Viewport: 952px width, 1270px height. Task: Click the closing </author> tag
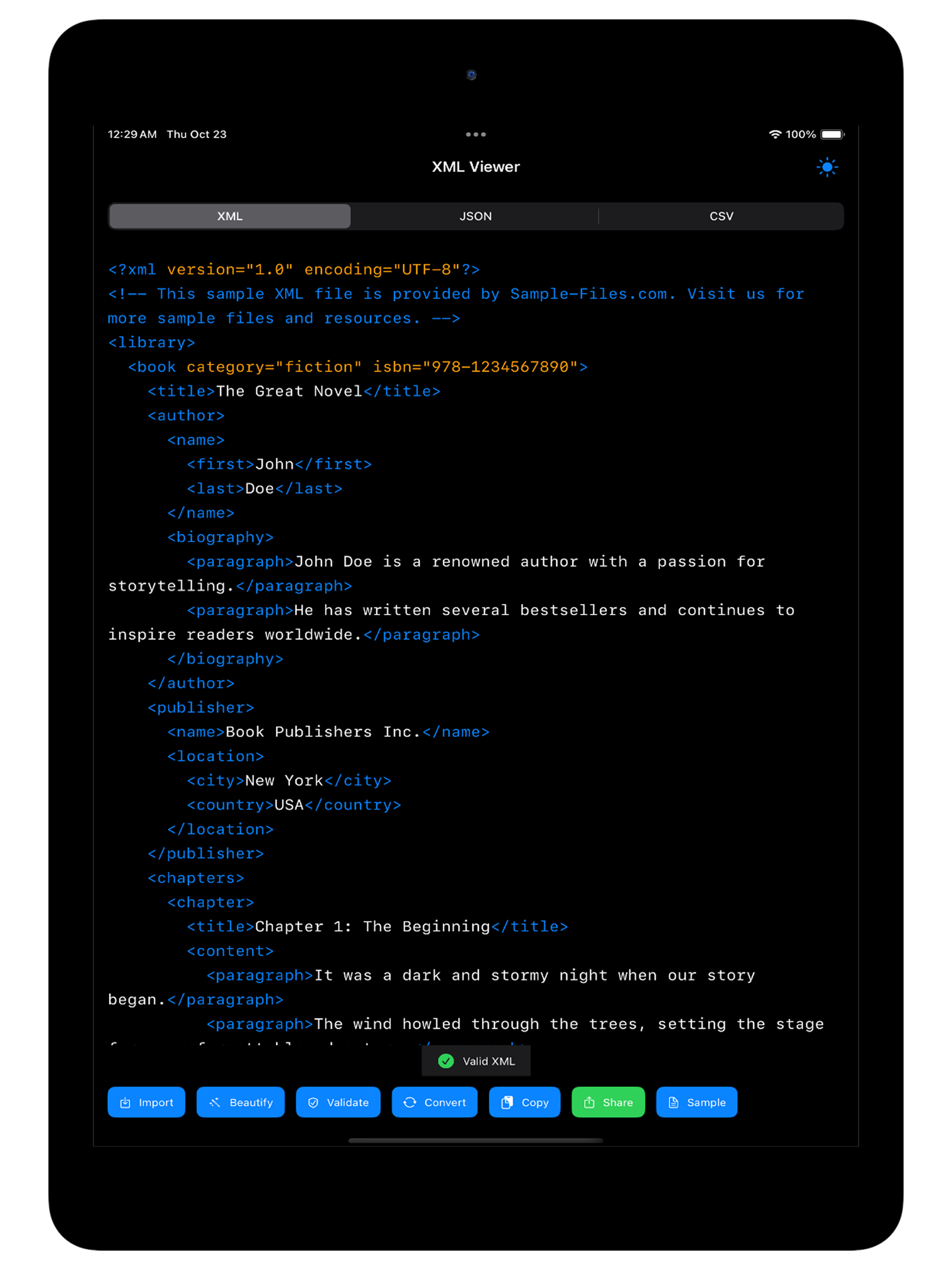pos(191,683)
